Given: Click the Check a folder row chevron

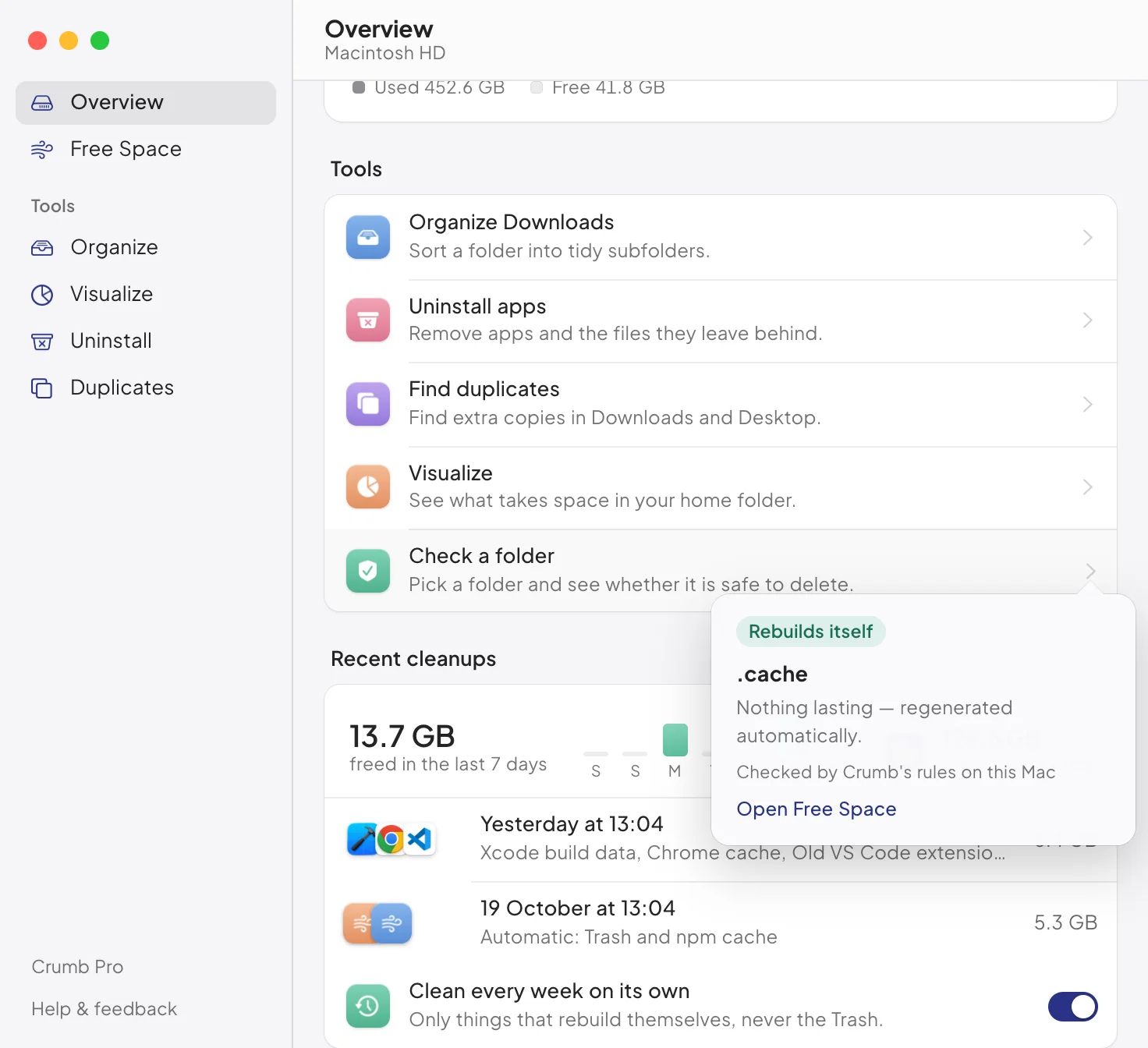Looking at the screenshot, I should click(1090, 571).
